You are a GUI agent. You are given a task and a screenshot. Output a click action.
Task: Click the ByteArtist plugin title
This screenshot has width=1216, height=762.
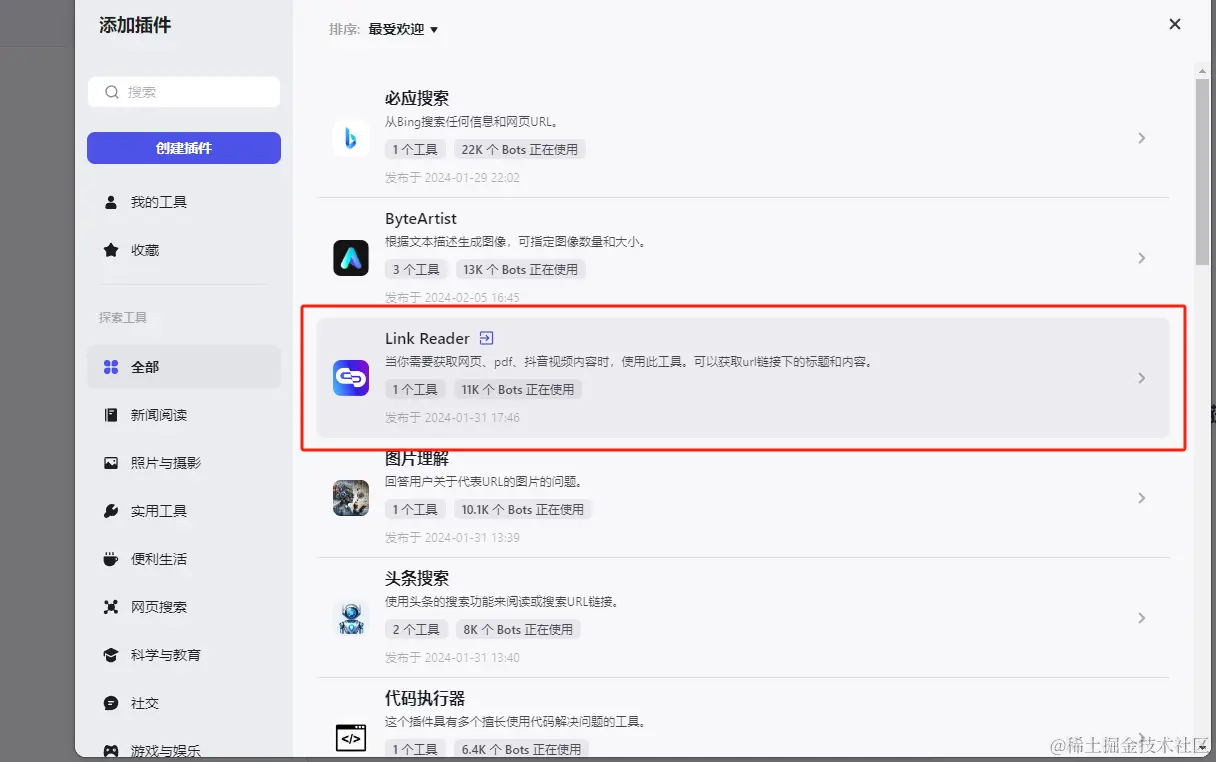pos(421,218)
